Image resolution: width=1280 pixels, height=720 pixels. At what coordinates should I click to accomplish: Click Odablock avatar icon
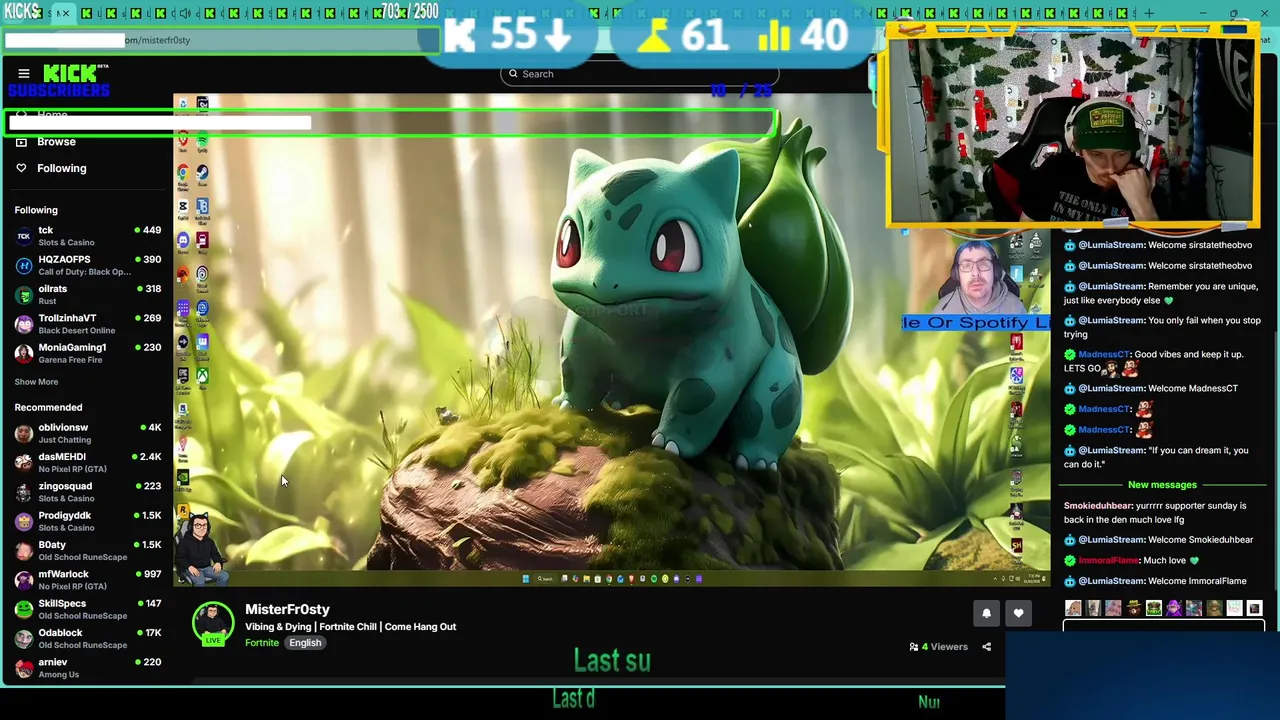click(24, 638)
